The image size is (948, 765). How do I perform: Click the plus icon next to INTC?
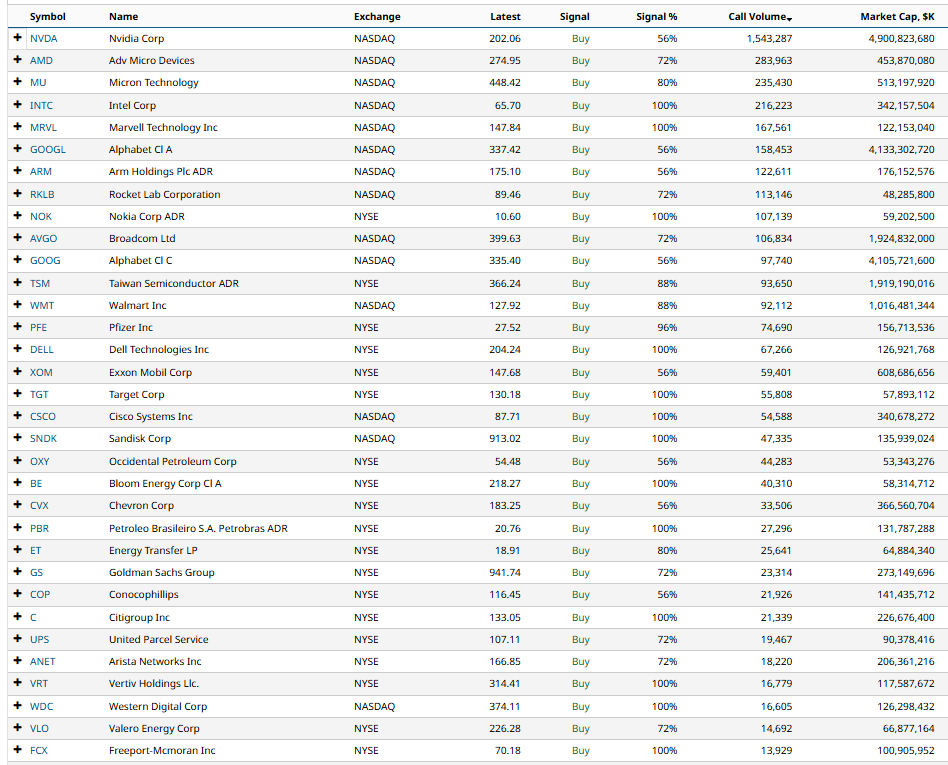[x=17, y=105]
